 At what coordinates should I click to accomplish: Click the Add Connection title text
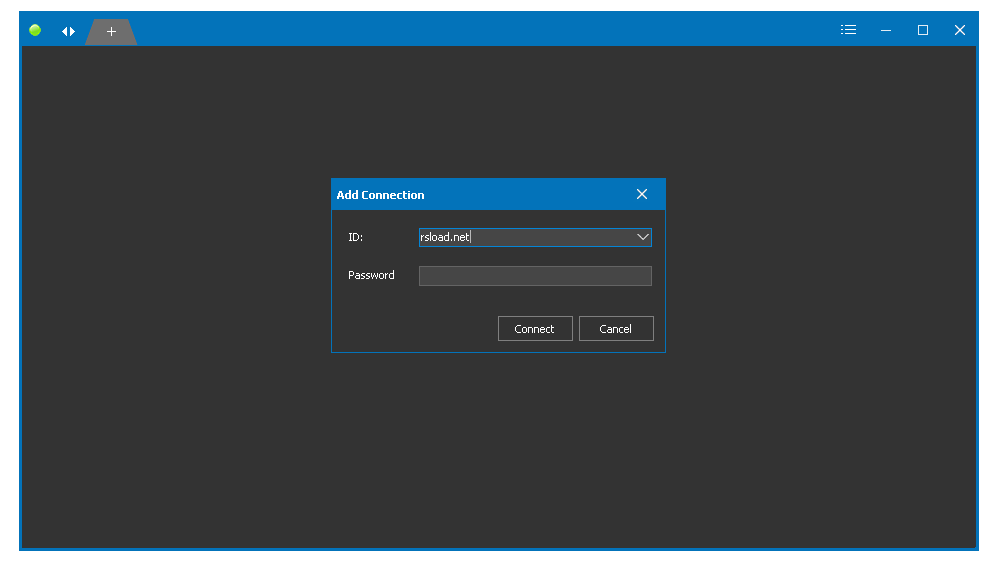click(x=380, y=195)
